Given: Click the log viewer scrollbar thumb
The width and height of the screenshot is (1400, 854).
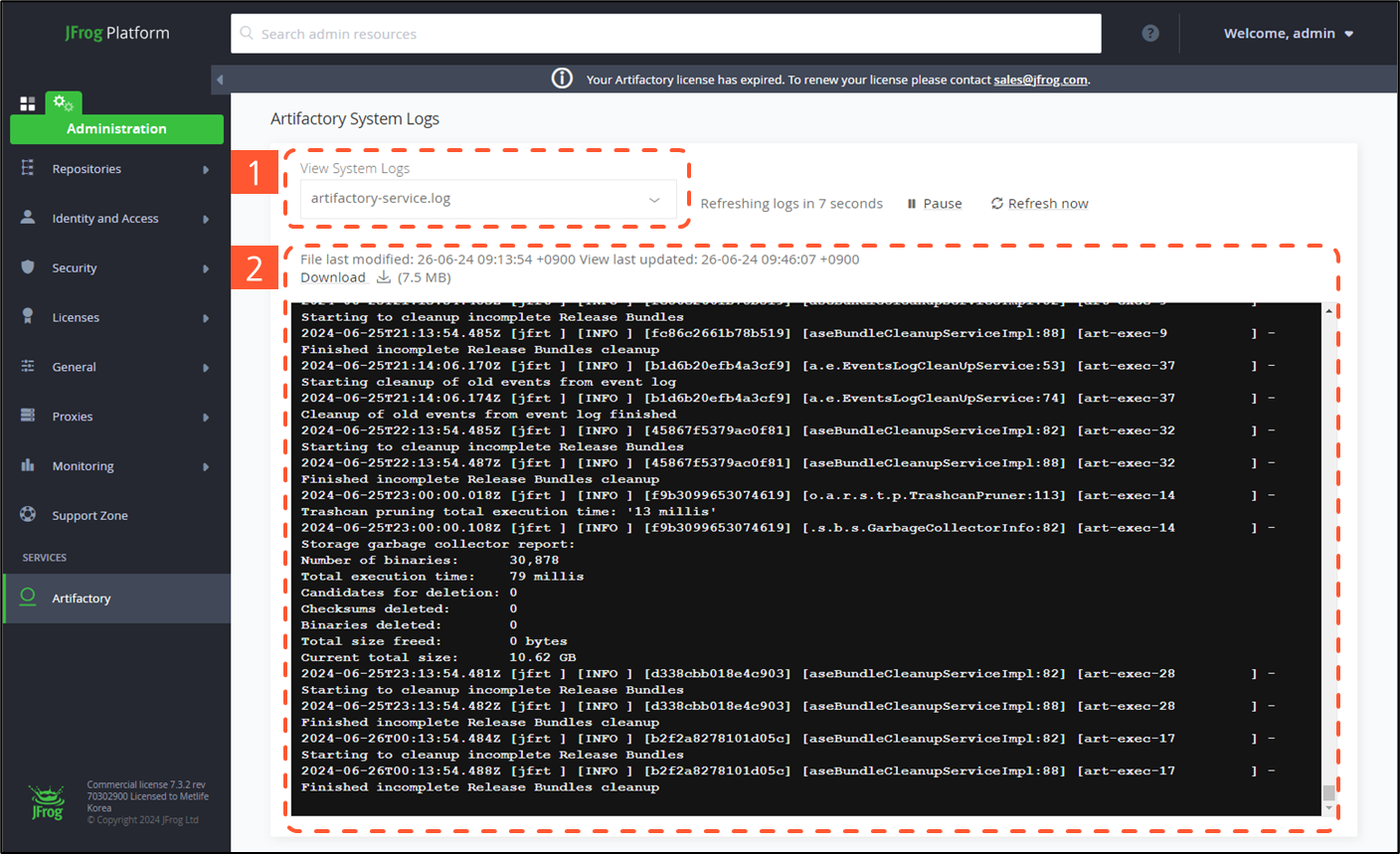Looking at the screenshot, I should tap(1328, 792).
